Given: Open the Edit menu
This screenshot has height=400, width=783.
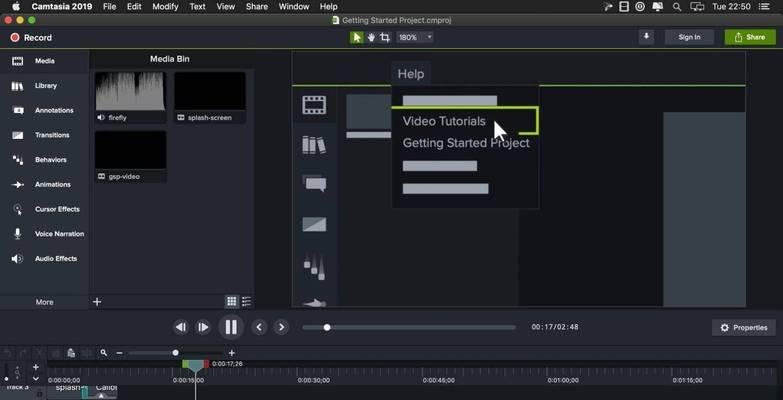Looking at the screenshot, I should 134,6.
